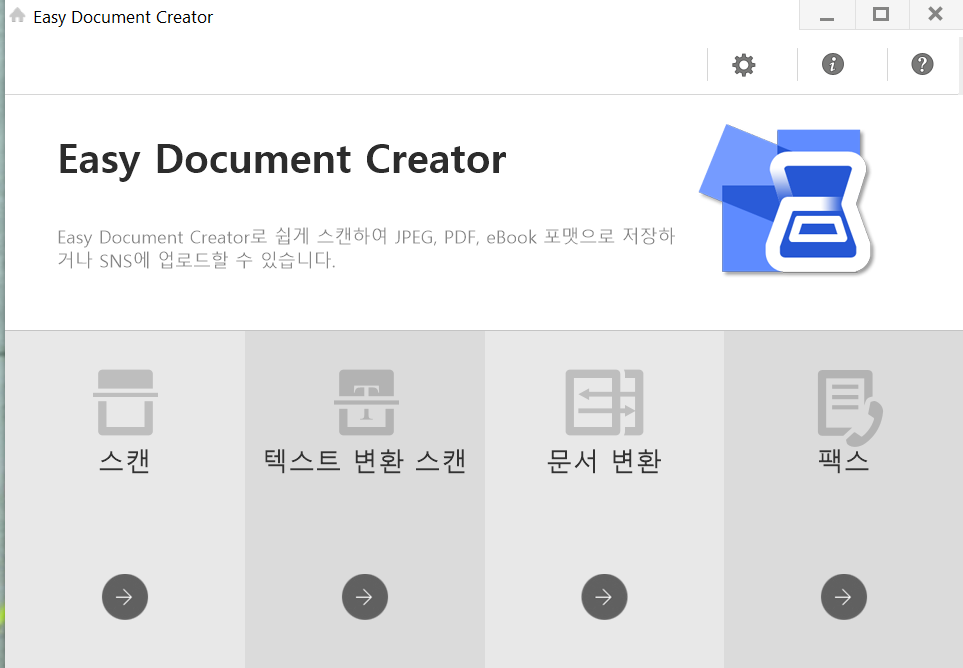Select the 문서 변환 icon

click(x=604, y=402)
